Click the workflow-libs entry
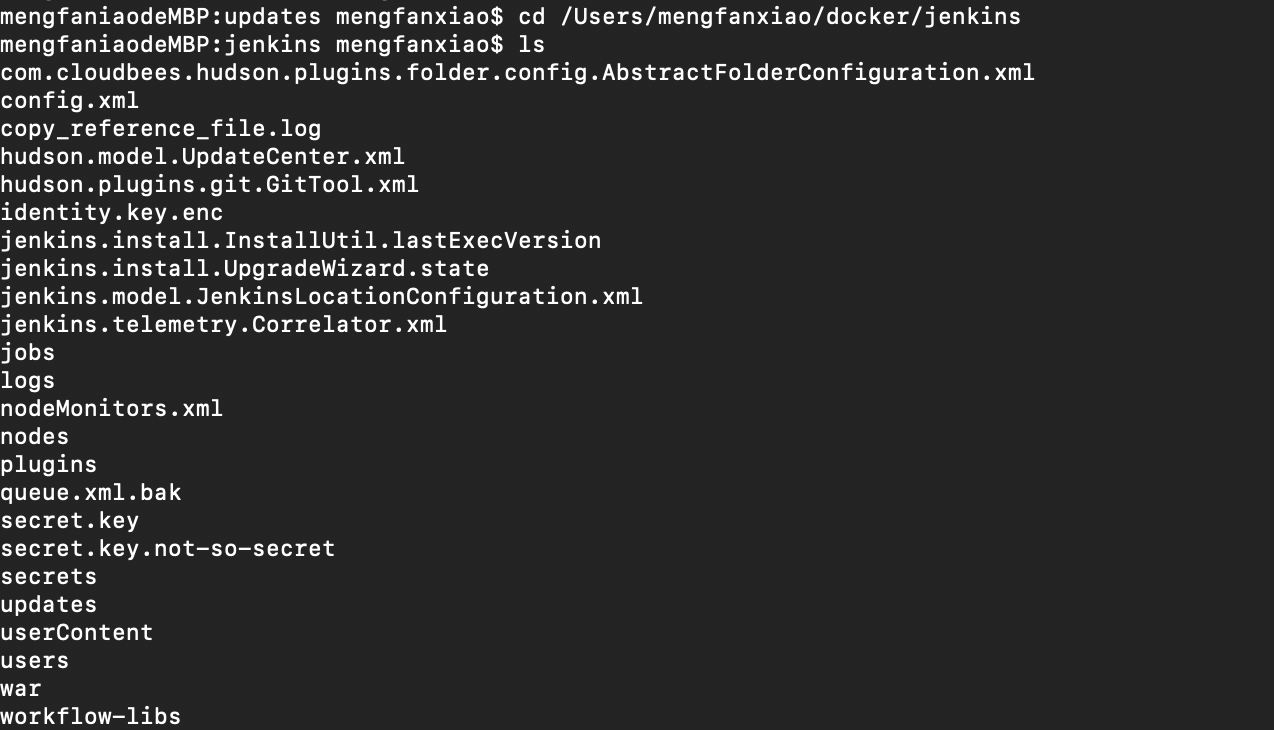The width and height of the screenshot is (1274, 730). pyautogui.click(x=90, y=717)
